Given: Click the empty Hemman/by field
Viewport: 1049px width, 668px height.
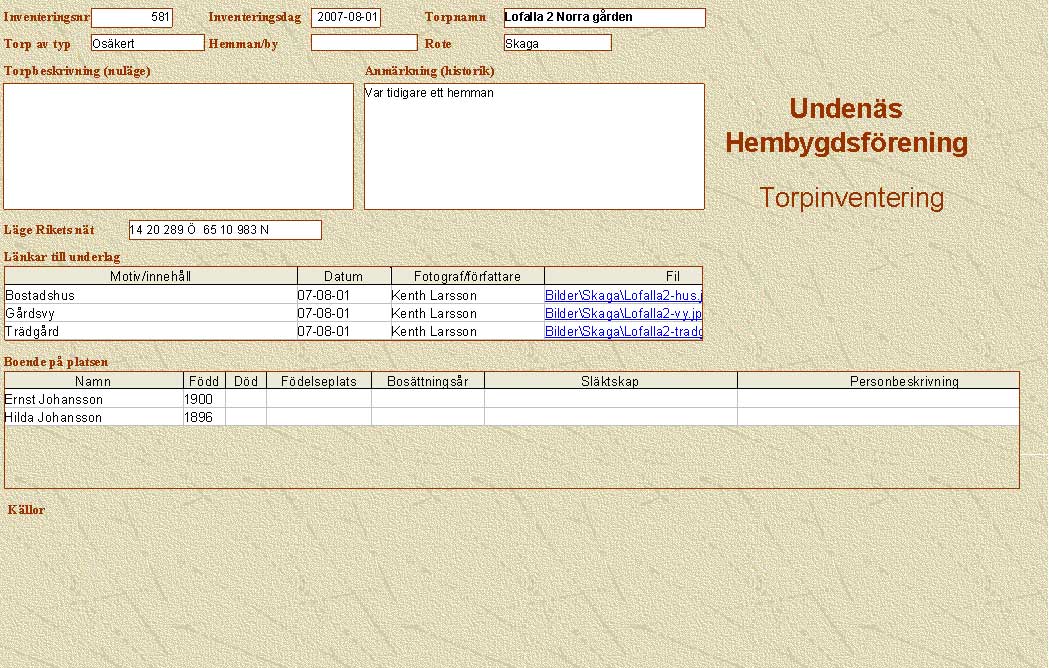Looking at the screenshot, I should 364,43.
